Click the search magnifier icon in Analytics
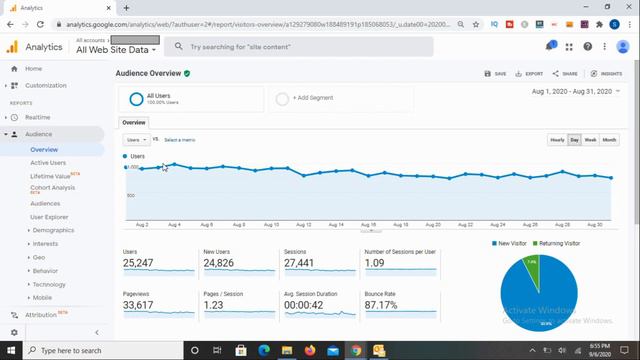This screenshot has width=640, height=360. click(x=178, y=47)
